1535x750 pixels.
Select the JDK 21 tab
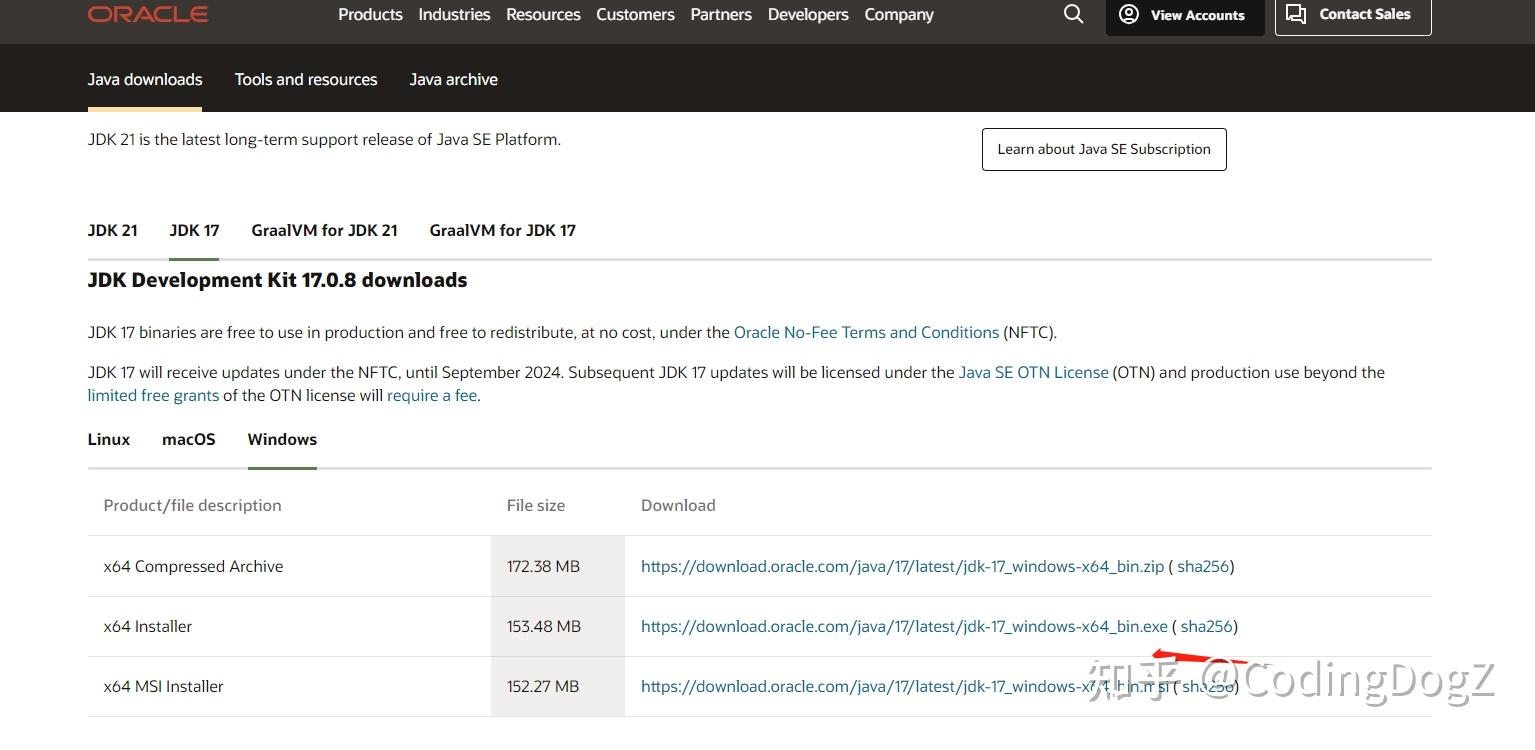click(113, 231)
